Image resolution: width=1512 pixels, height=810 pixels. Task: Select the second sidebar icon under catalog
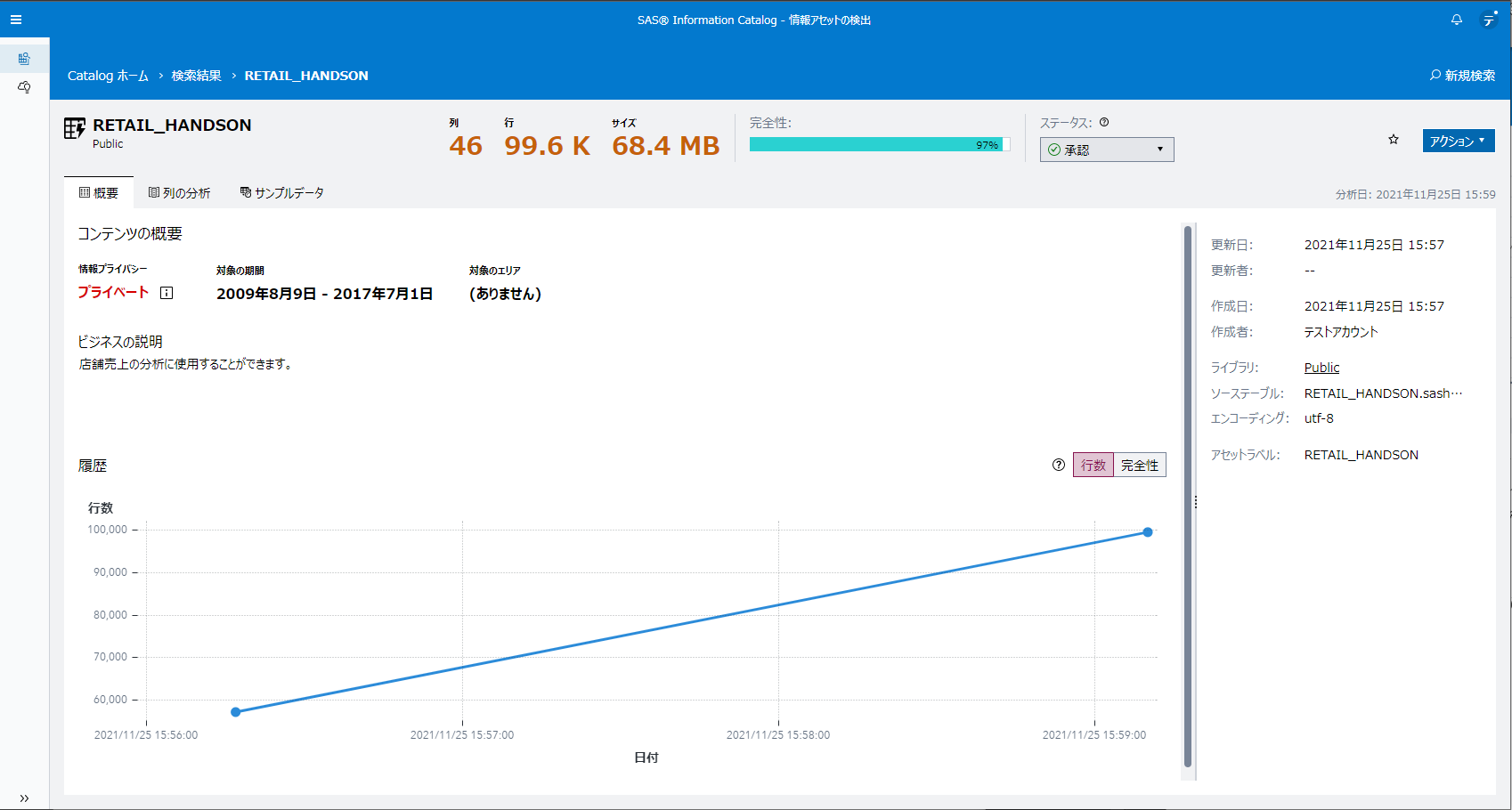[x=24, y=87]
